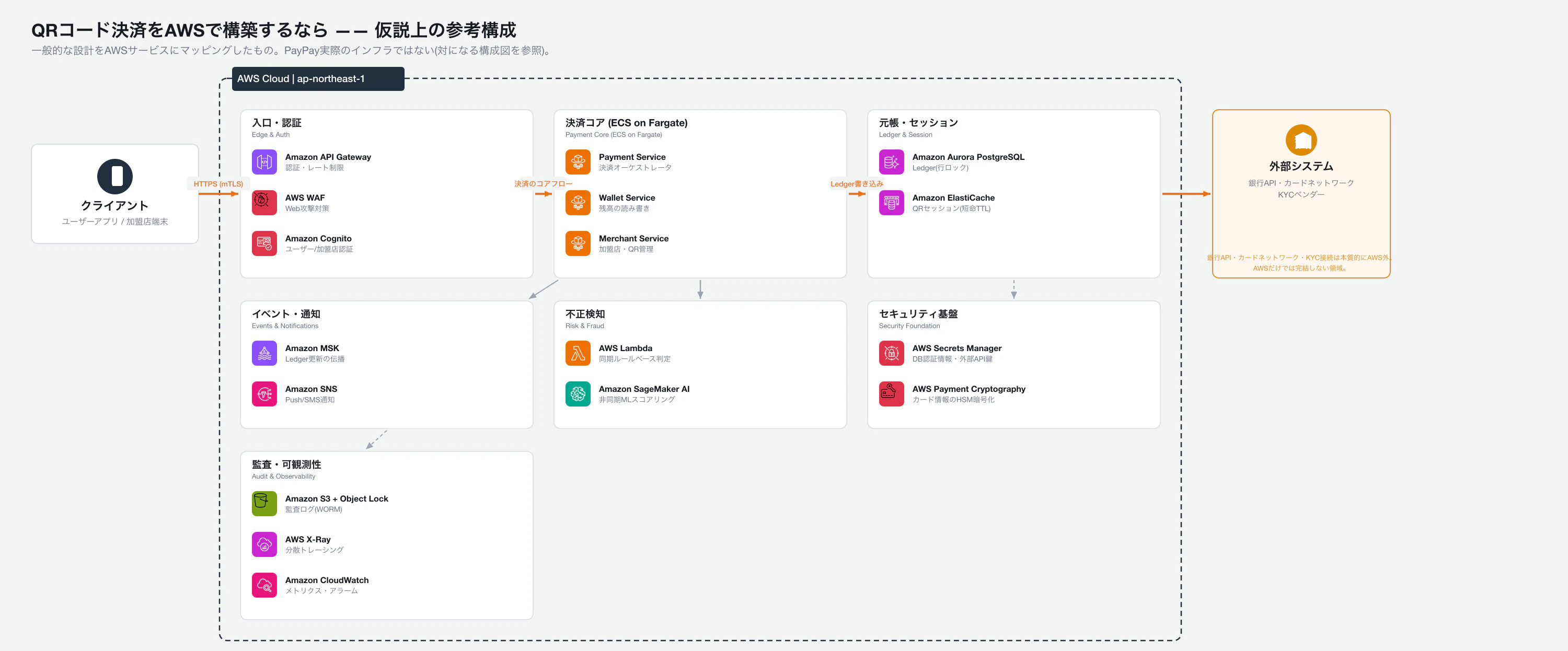Select the Edge & Auth subtitle
Screen dimensions: 1568x651
(271, 134)
